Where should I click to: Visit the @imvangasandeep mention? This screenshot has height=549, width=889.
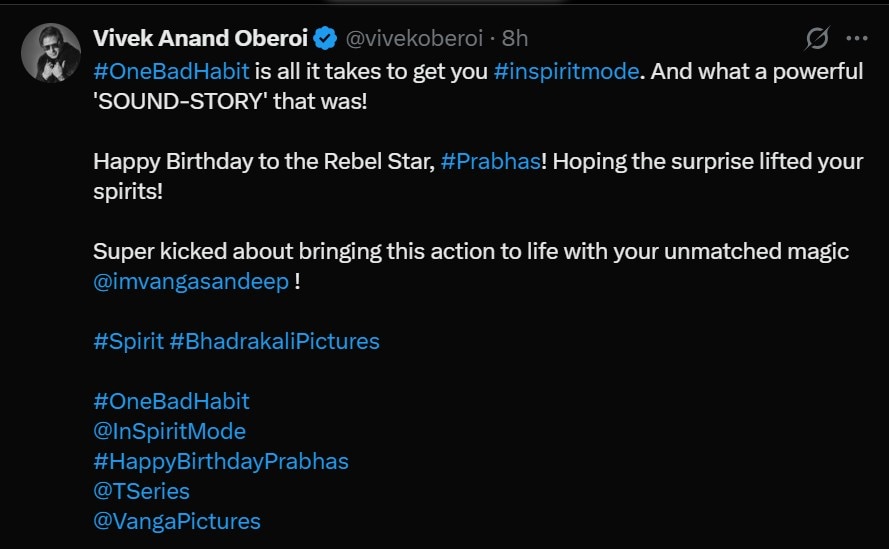[x=191, y=281]
